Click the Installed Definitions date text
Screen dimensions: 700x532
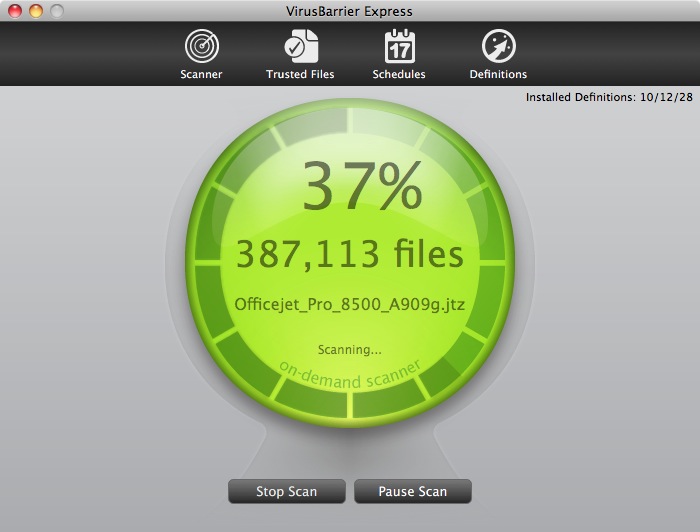[x=609, y=97]
